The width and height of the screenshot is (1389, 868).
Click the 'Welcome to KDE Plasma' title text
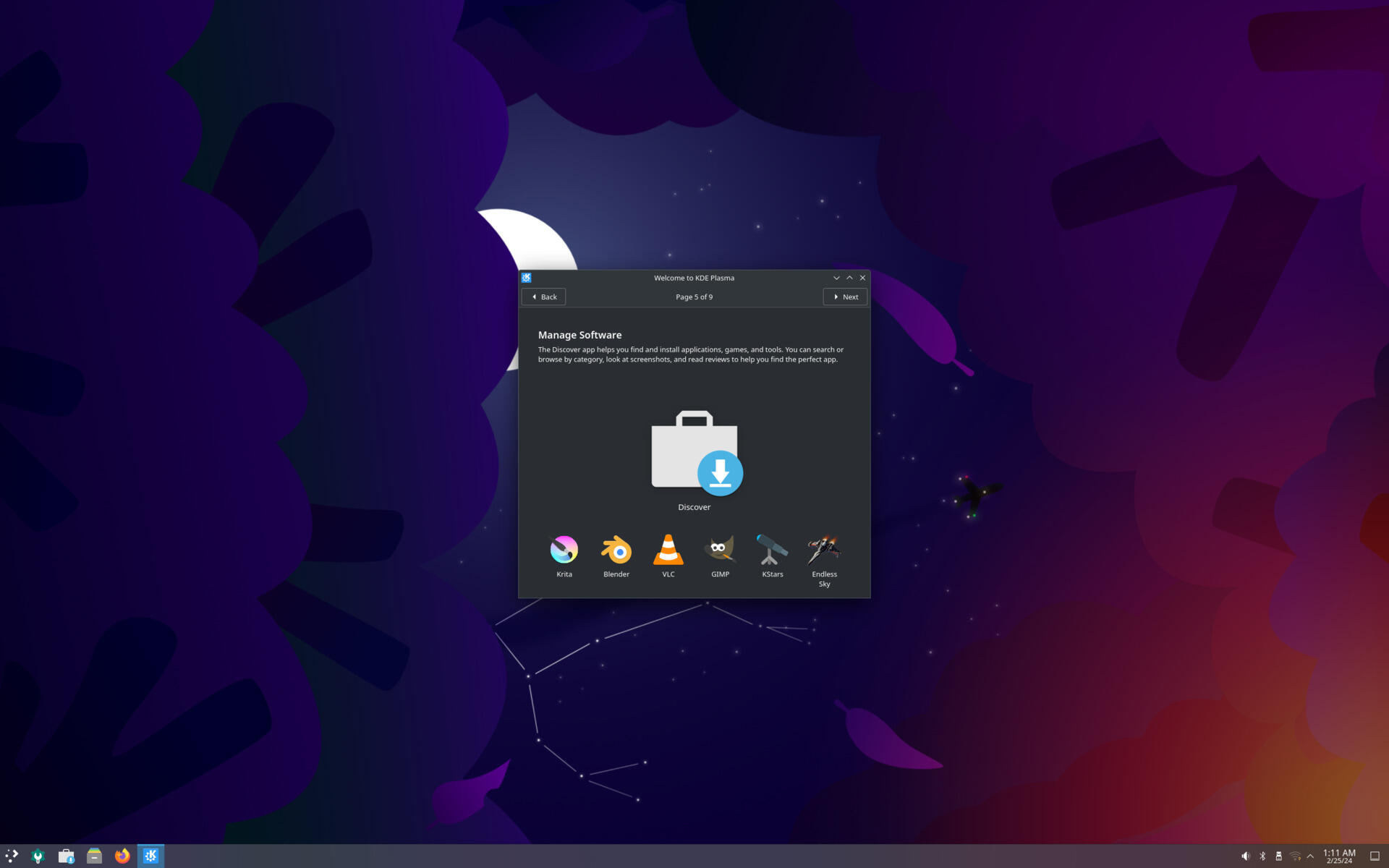click(x=694, y=278)
